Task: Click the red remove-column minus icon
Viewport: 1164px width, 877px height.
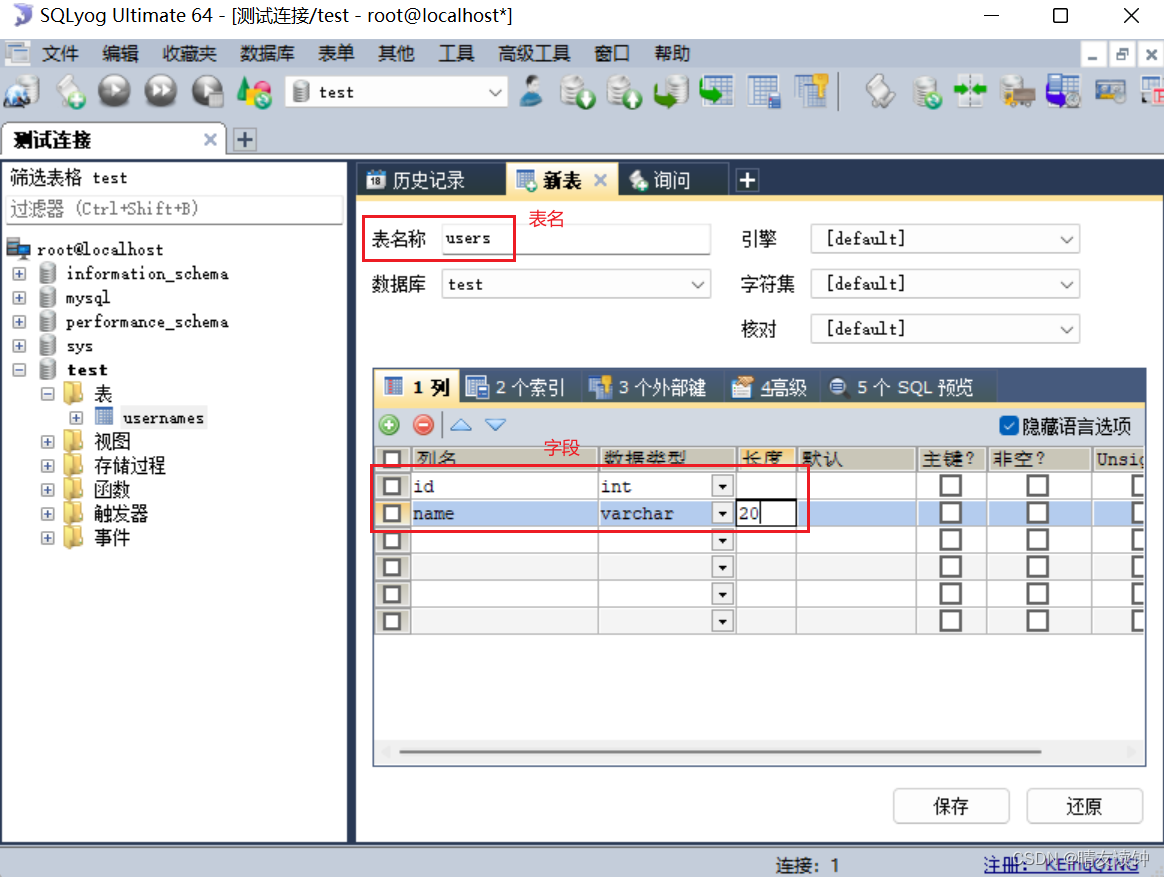Action: click(424, 425)
